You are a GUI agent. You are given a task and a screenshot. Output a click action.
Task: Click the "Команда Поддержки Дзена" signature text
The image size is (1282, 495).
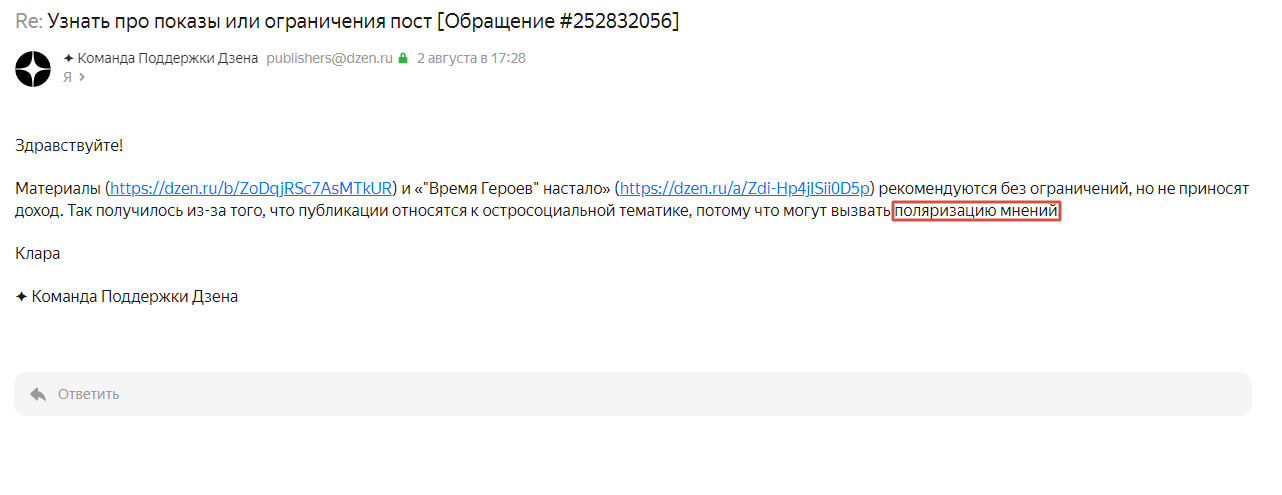pos(135,297)
